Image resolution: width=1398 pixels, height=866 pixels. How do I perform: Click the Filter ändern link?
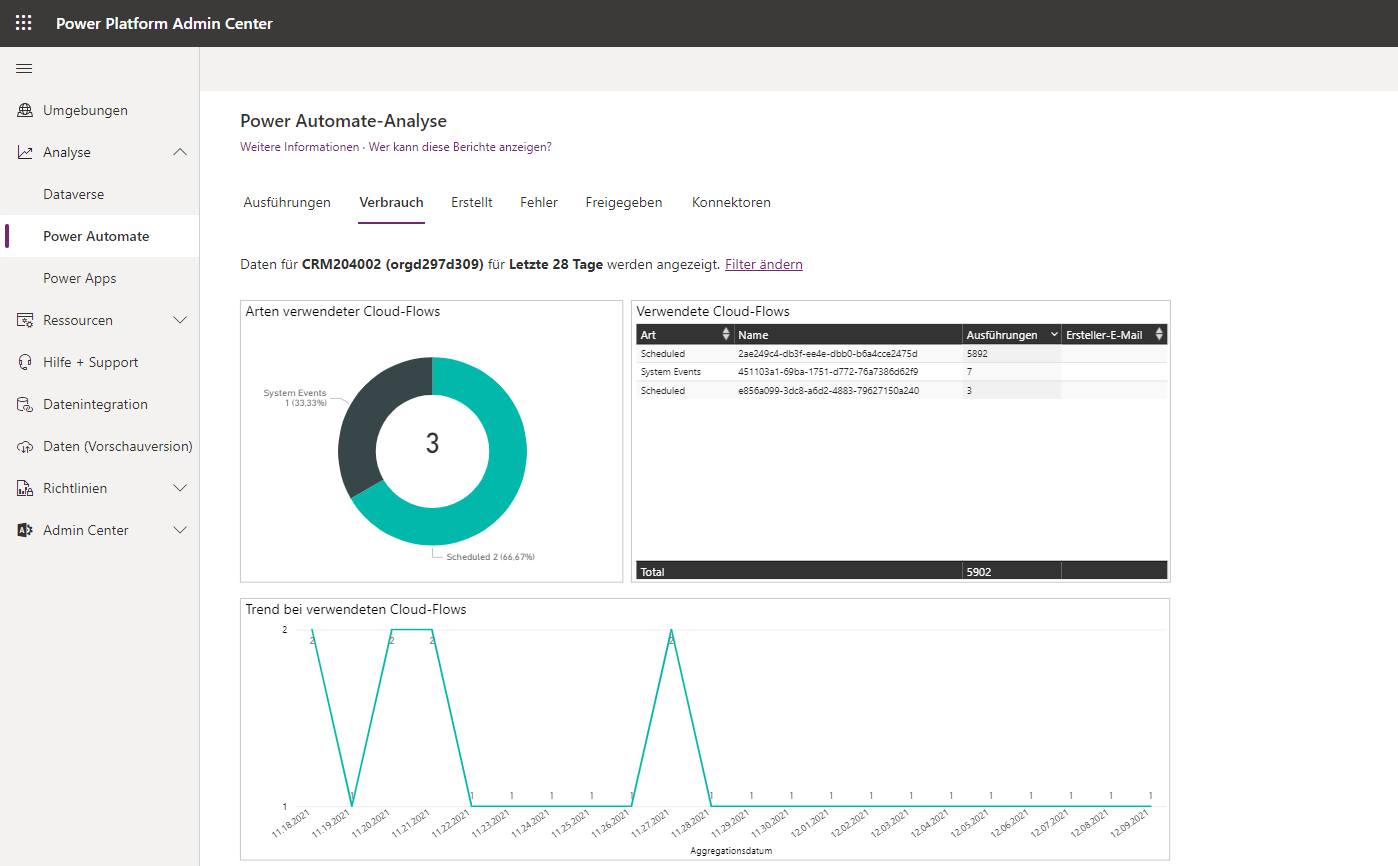click(764, 264)
